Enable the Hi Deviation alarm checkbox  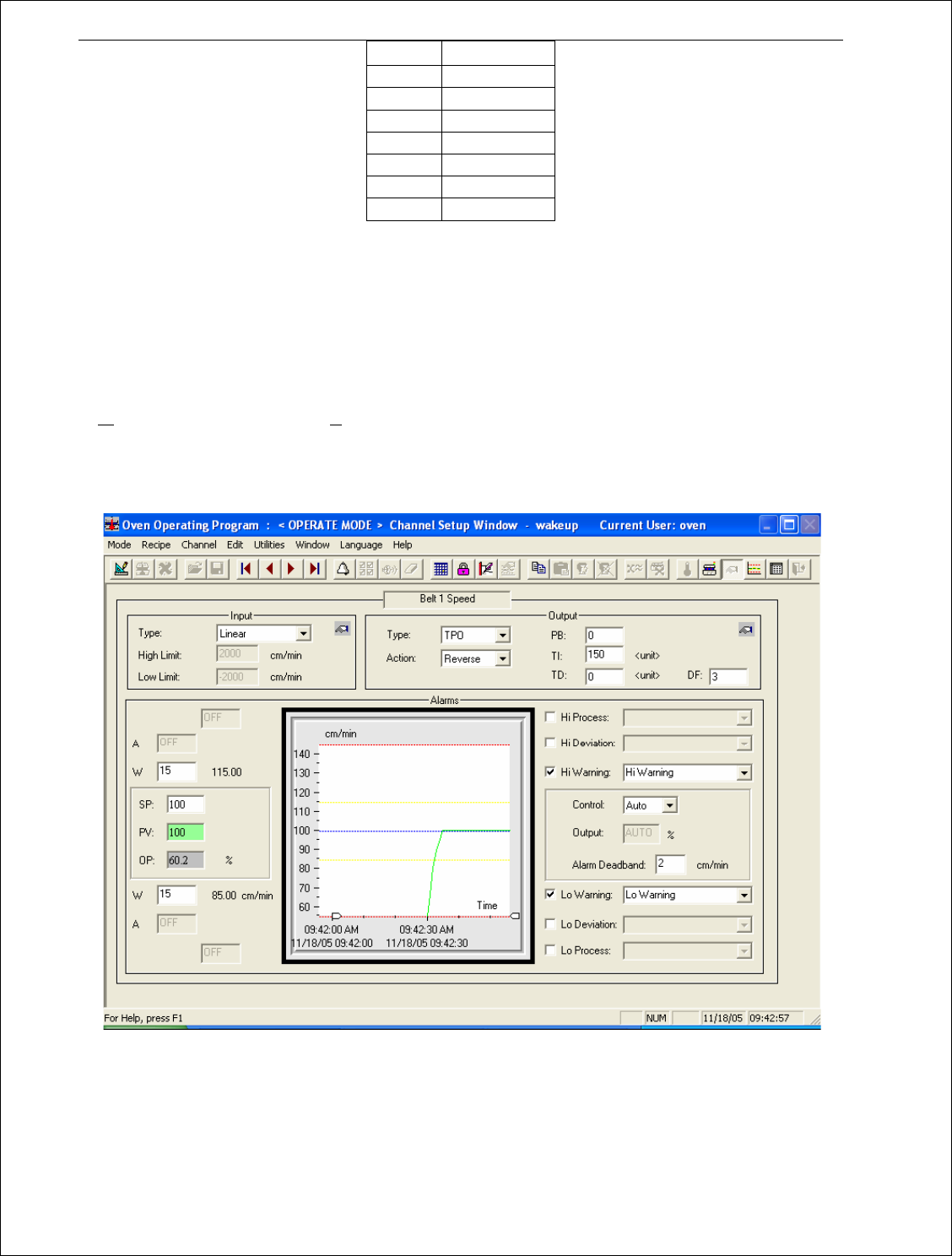[550, 743]
